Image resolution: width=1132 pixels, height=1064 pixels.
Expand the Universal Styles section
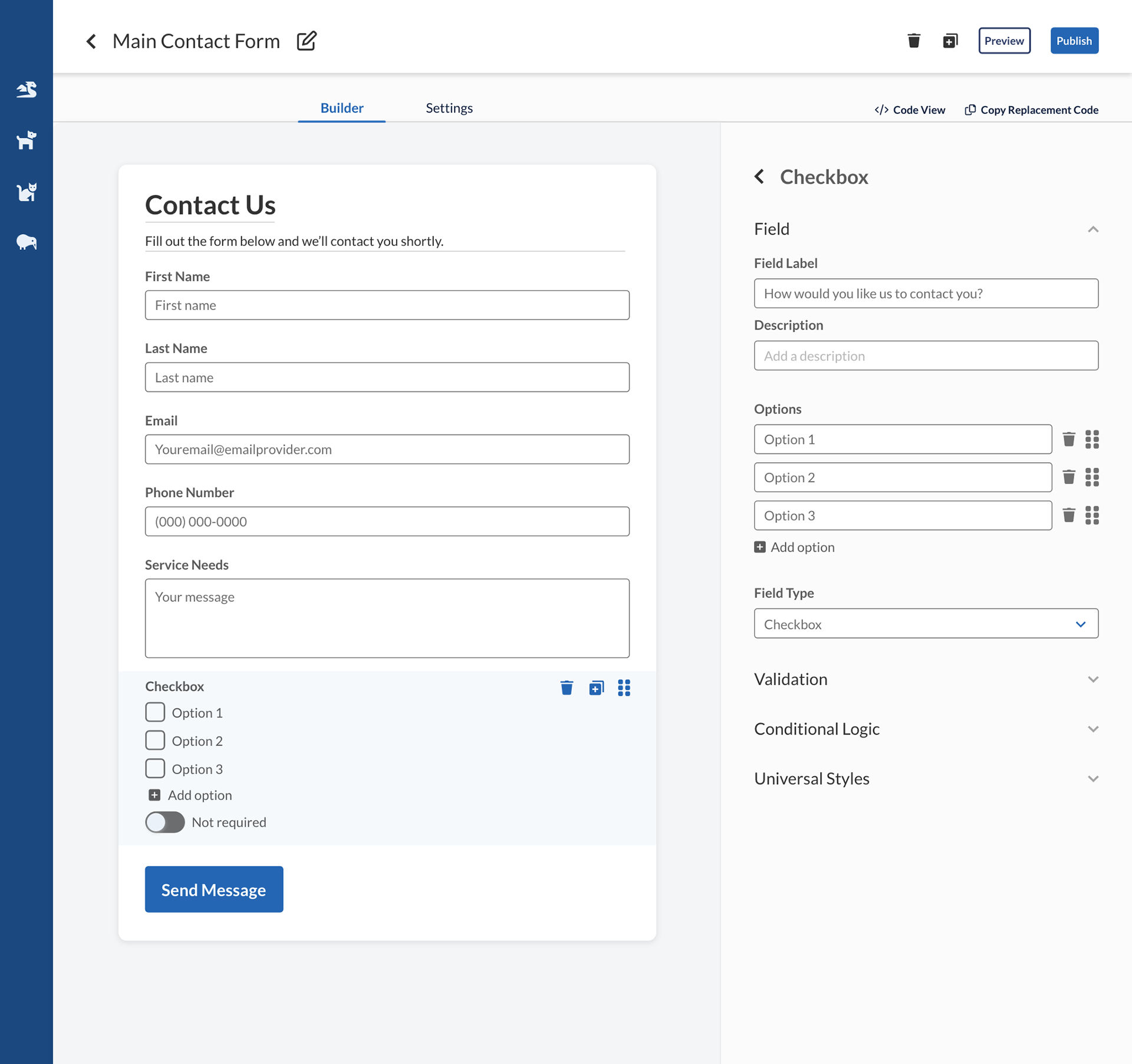pyautogui.click(x=1093, y=779)
